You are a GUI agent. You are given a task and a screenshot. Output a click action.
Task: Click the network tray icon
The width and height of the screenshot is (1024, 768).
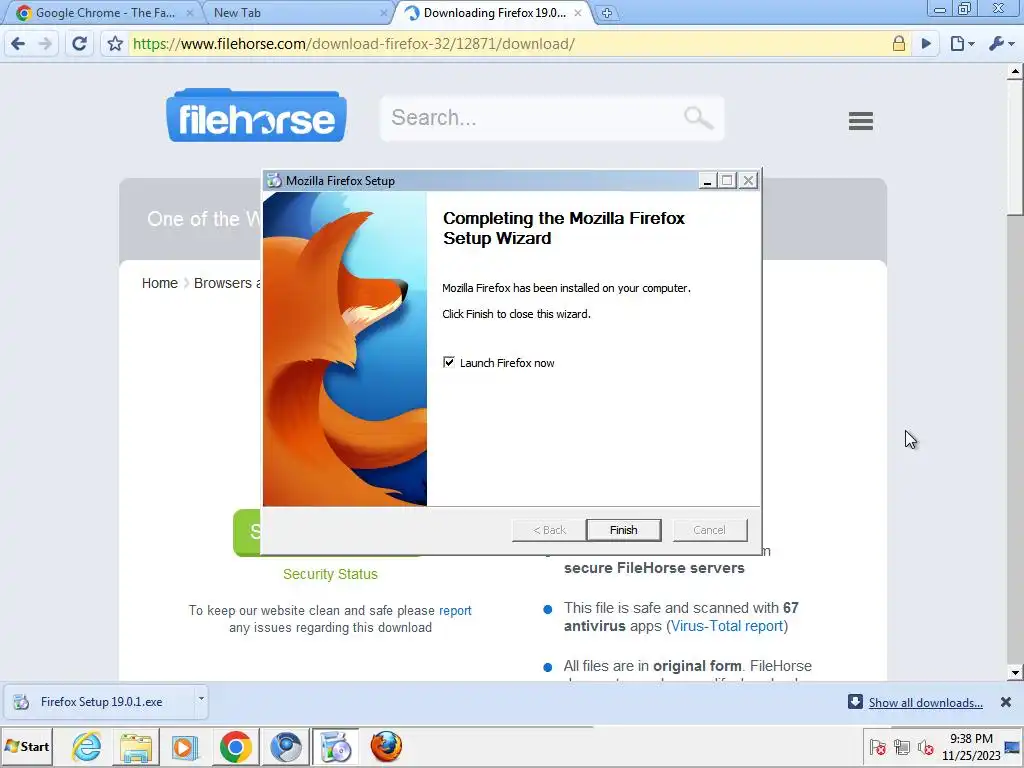(902, 746)
